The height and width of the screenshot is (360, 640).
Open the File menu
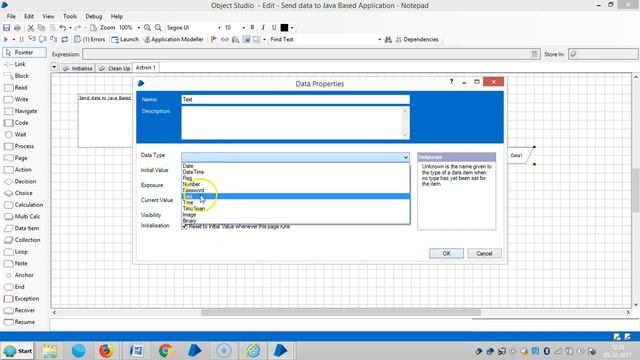click(x=11, y=16)
